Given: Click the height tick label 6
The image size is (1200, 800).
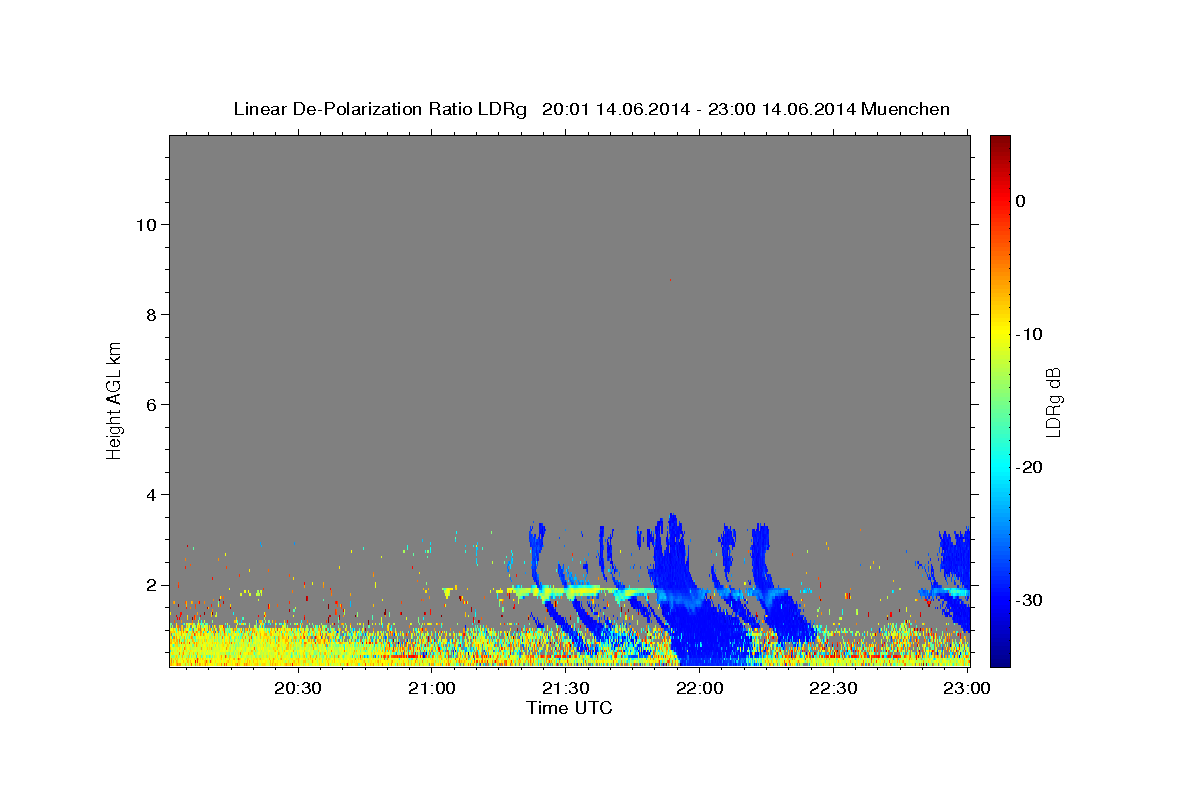Looking at the screenshot, I should coord(152,405).
